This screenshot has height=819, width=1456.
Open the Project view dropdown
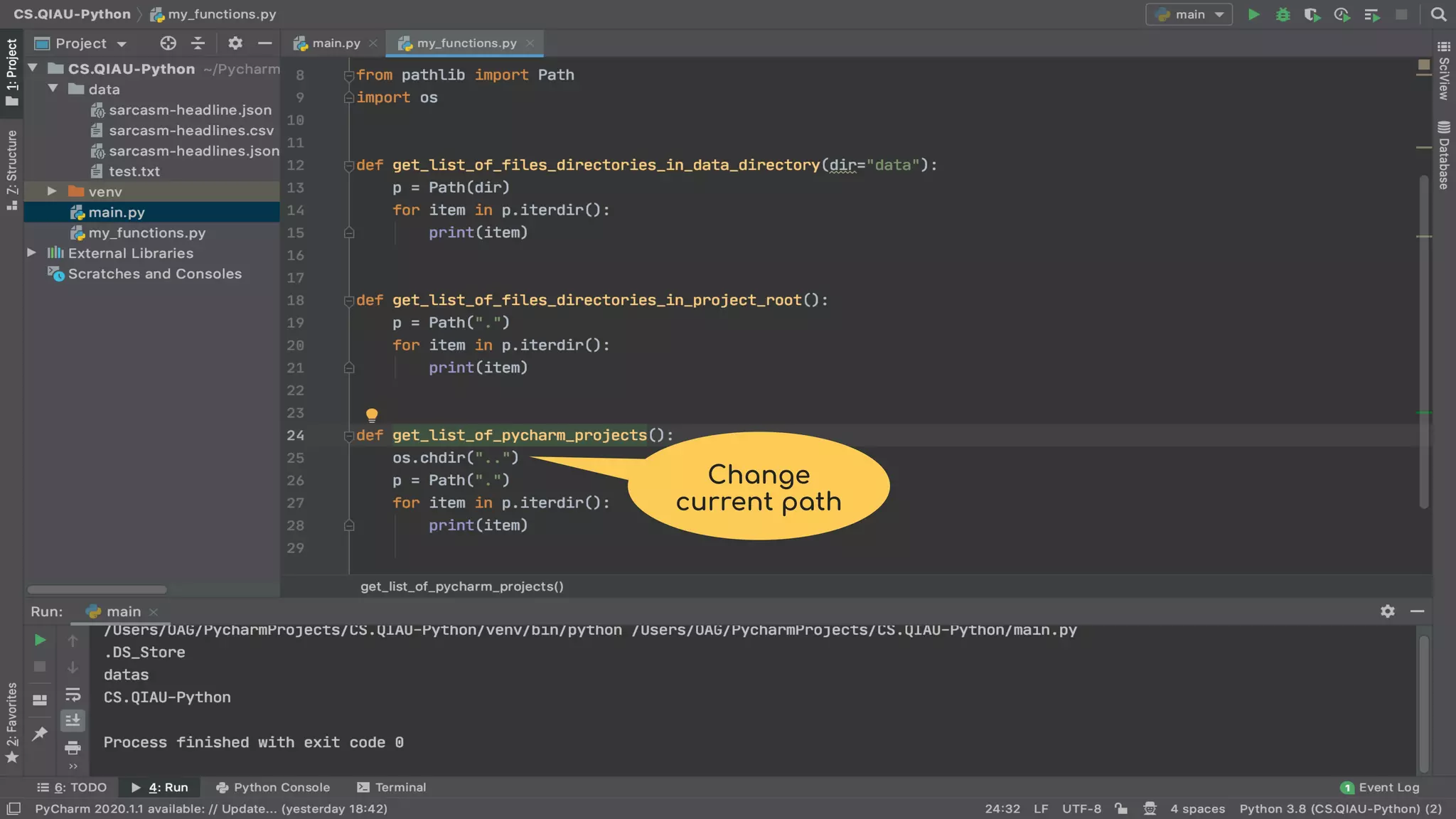pyautogui.click(x=81, y=43)
